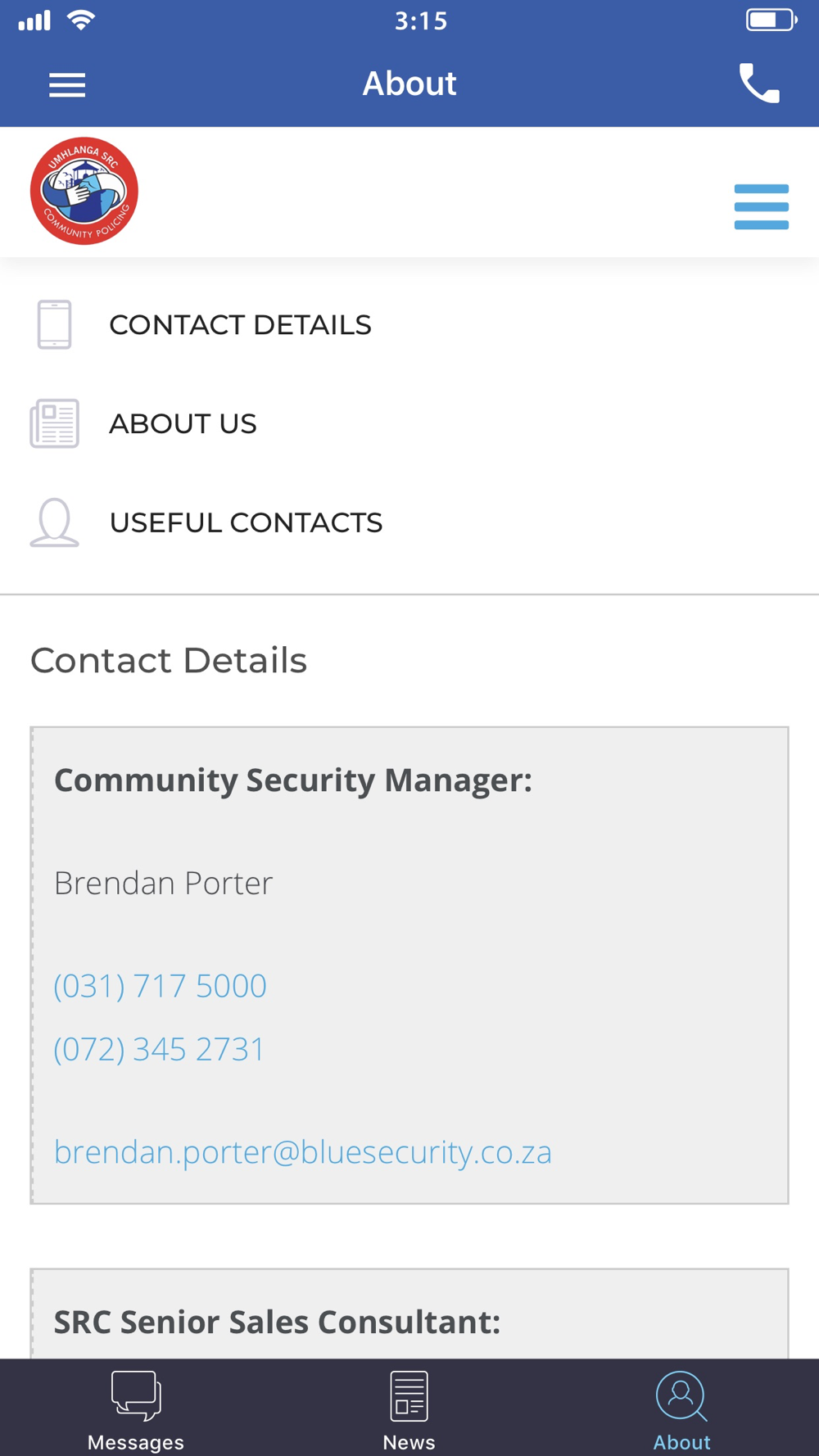The height and width of the screenshot is (1456, 819).
Task: Open the white hamburger menu in header
Action: tap(67, 85)
